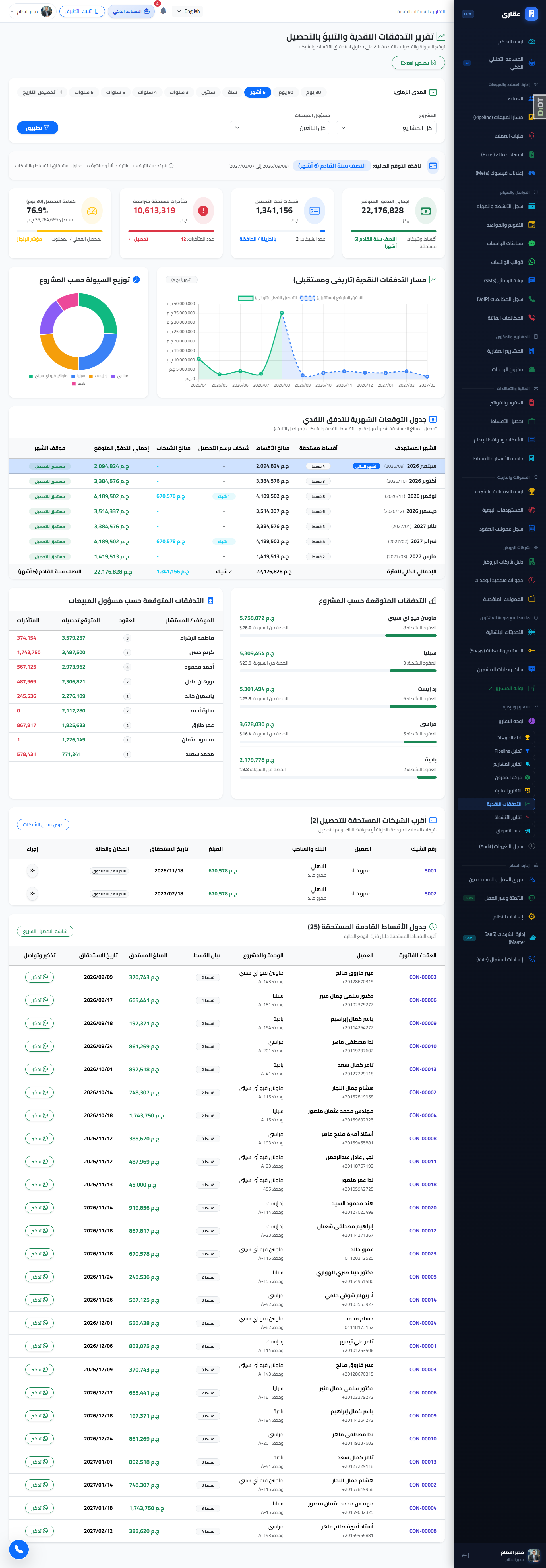Select the 30 يوم time range

[314, 93]
